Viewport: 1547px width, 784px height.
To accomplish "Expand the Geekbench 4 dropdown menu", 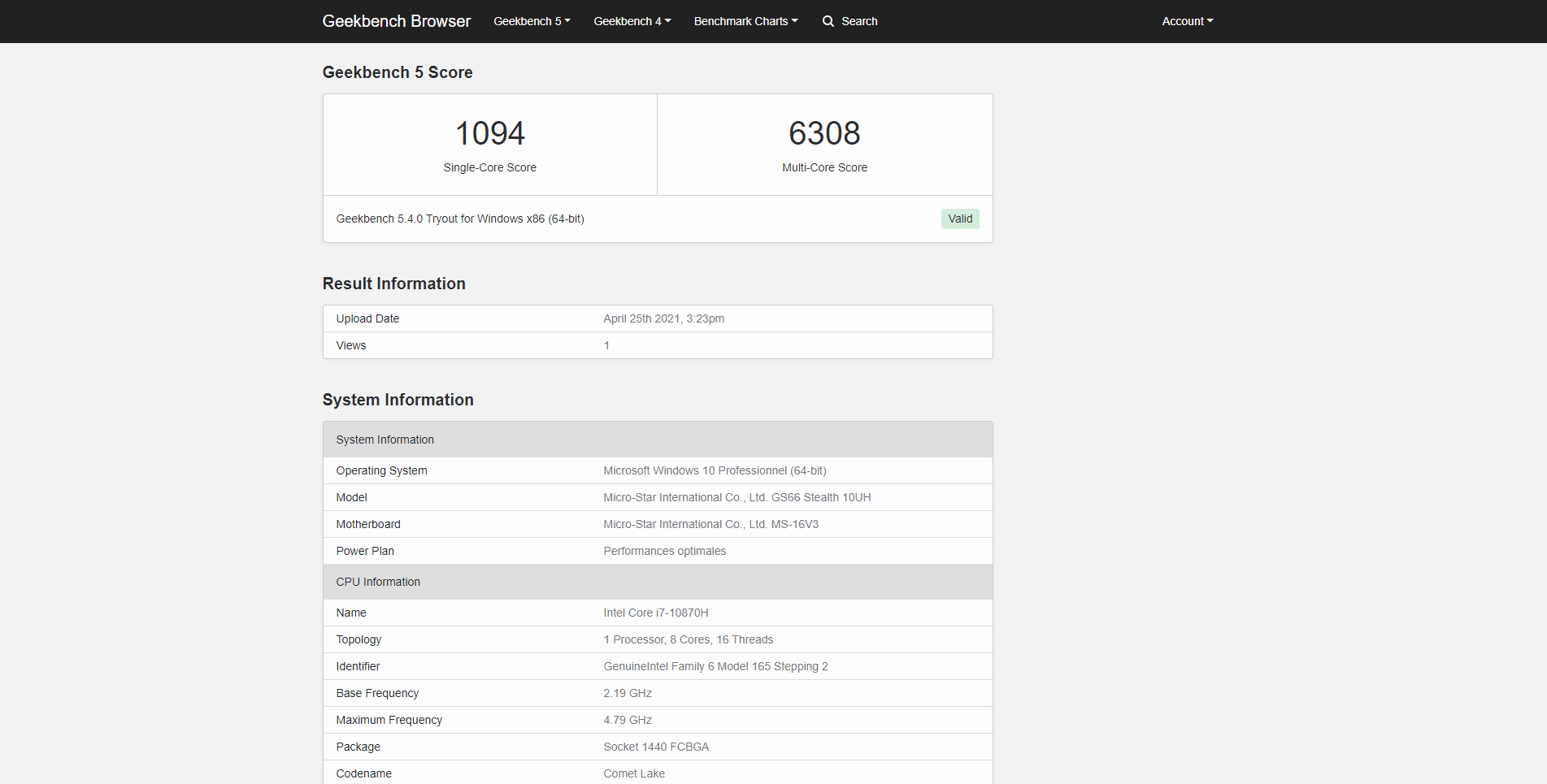I will [x=632, y=21].
